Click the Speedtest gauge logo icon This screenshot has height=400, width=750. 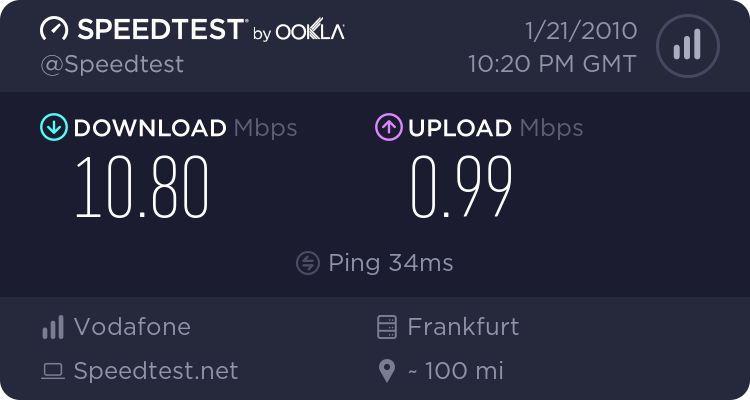coord(54,30)
